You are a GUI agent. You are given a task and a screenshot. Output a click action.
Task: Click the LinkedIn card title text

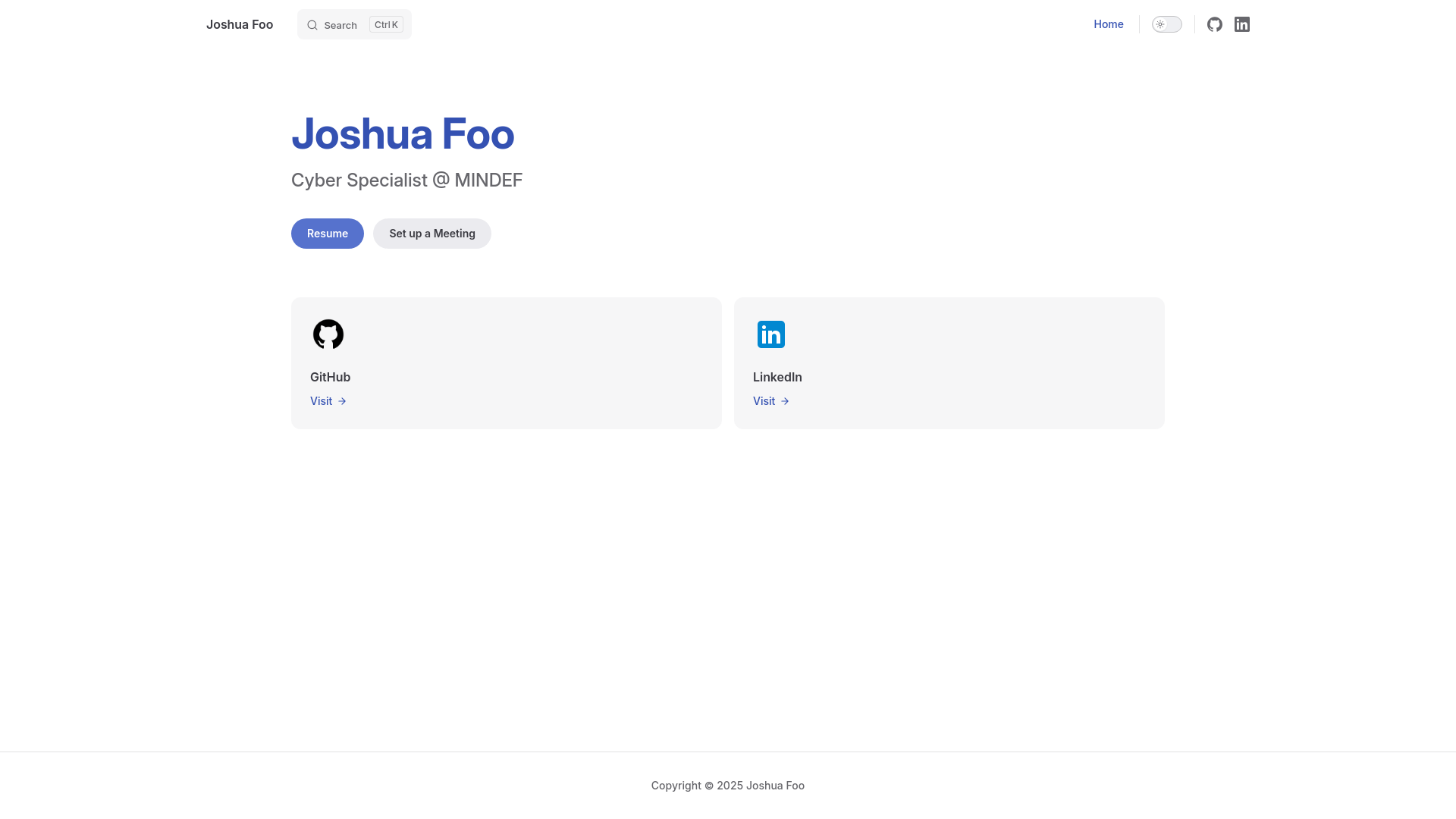(777, 377)
